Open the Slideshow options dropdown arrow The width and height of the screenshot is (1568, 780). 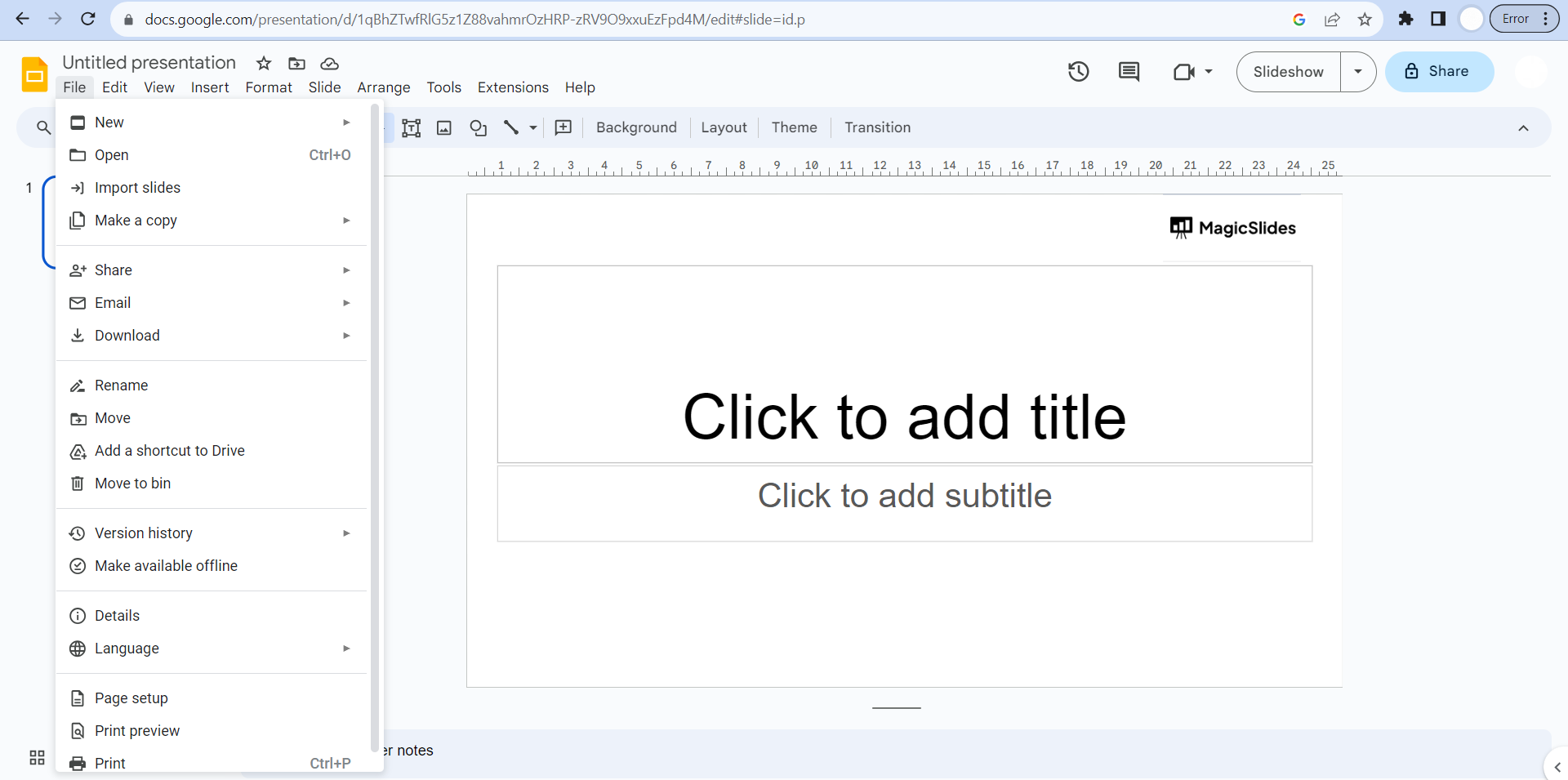(x=1358, y=72)
